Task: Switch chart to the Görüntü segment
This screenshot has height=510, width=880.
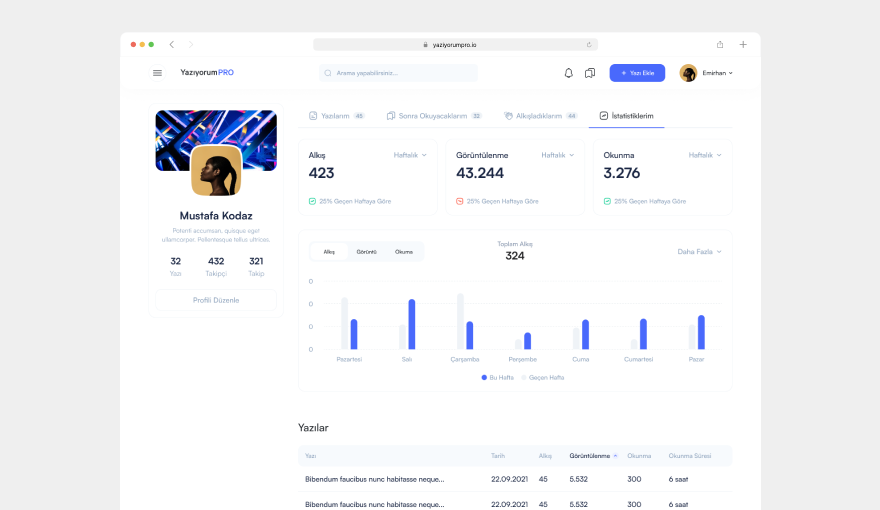Action: coord(366,252)
